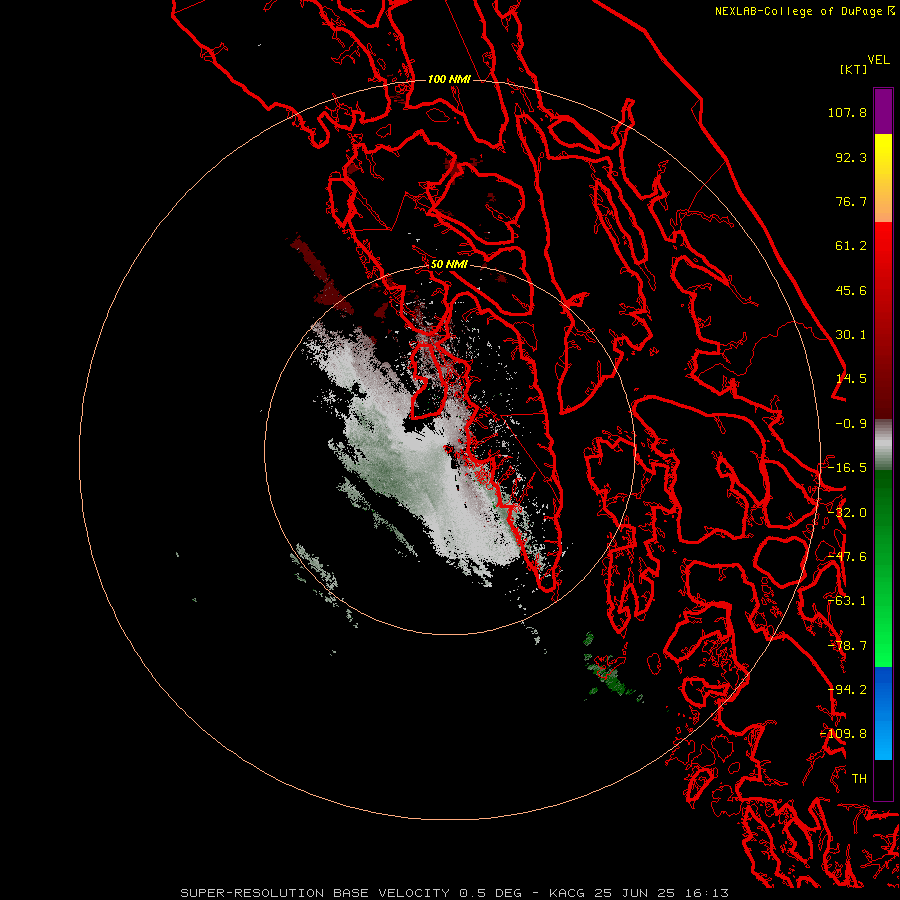Click the -109.8 velocity scale value
This screenshot has width=900, height=900.
(x=844, y=734)
